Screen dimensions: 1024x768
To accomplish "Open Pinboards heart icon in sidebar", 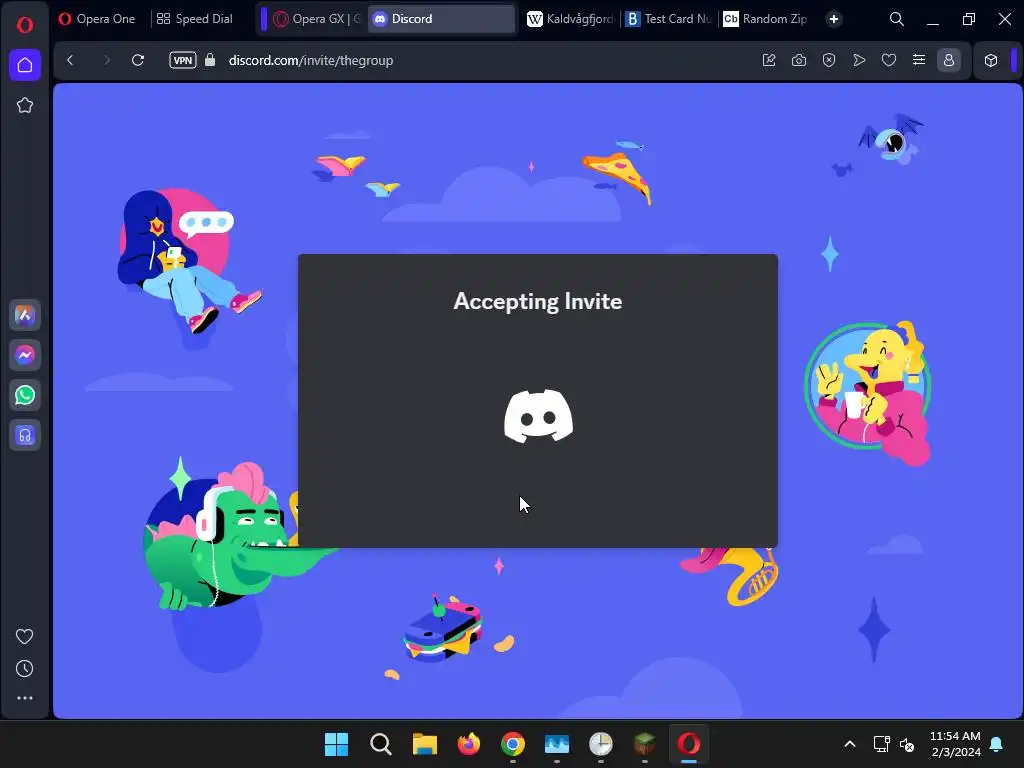I will [25, 636].
